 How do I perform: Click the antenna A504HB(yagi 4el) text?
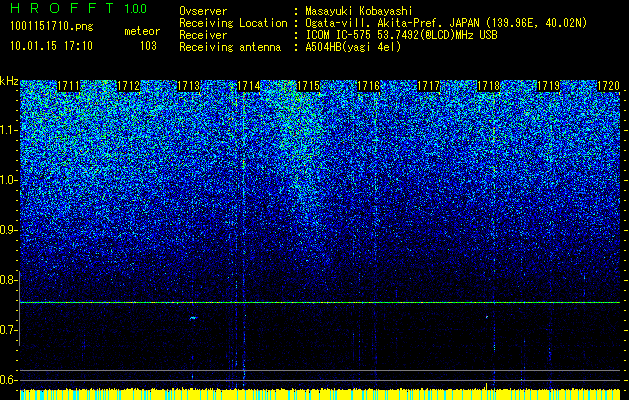coord(353,47)
